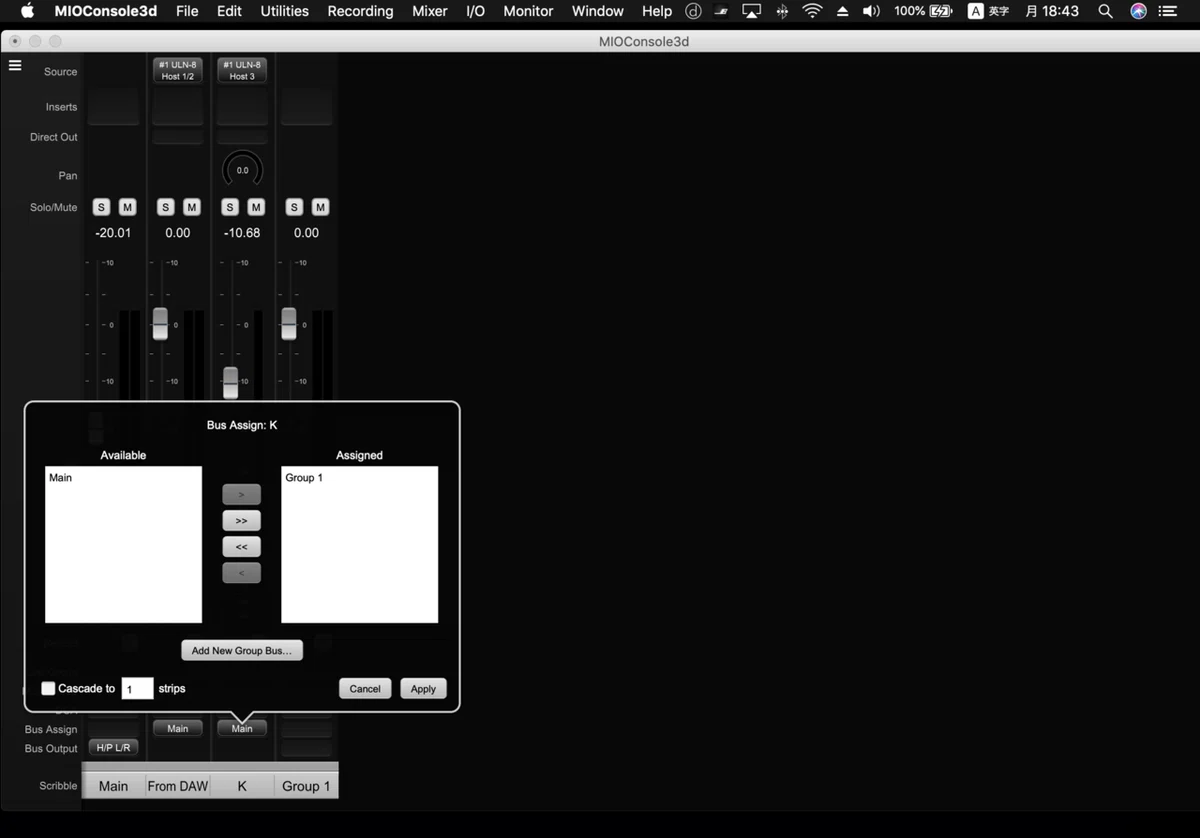The width and height of the screenshot is (1200, 838).
Task: Apply the bus assignment
Action: click(x=423, y=688)
